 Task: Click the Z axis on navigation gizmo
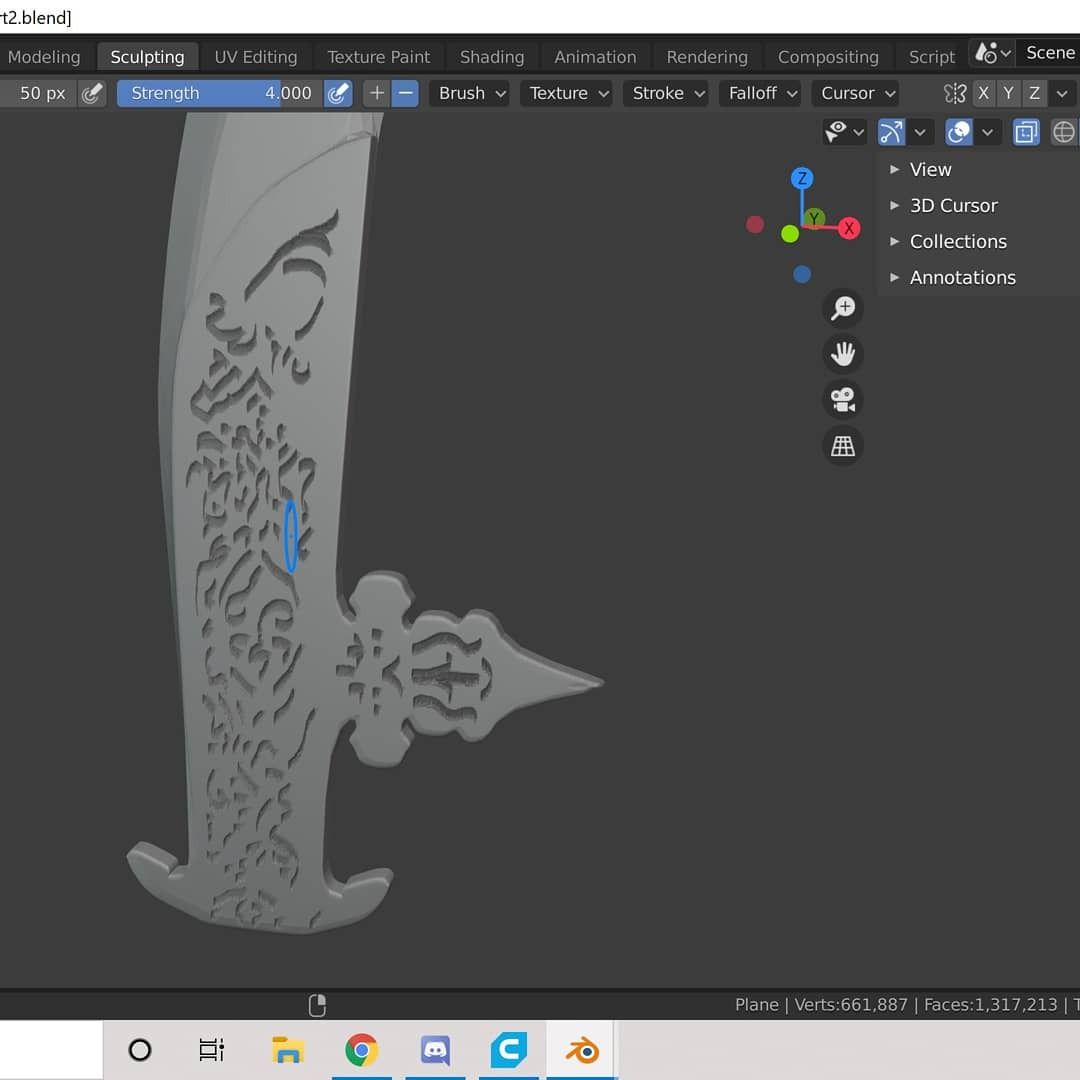(x=802, y=178)
